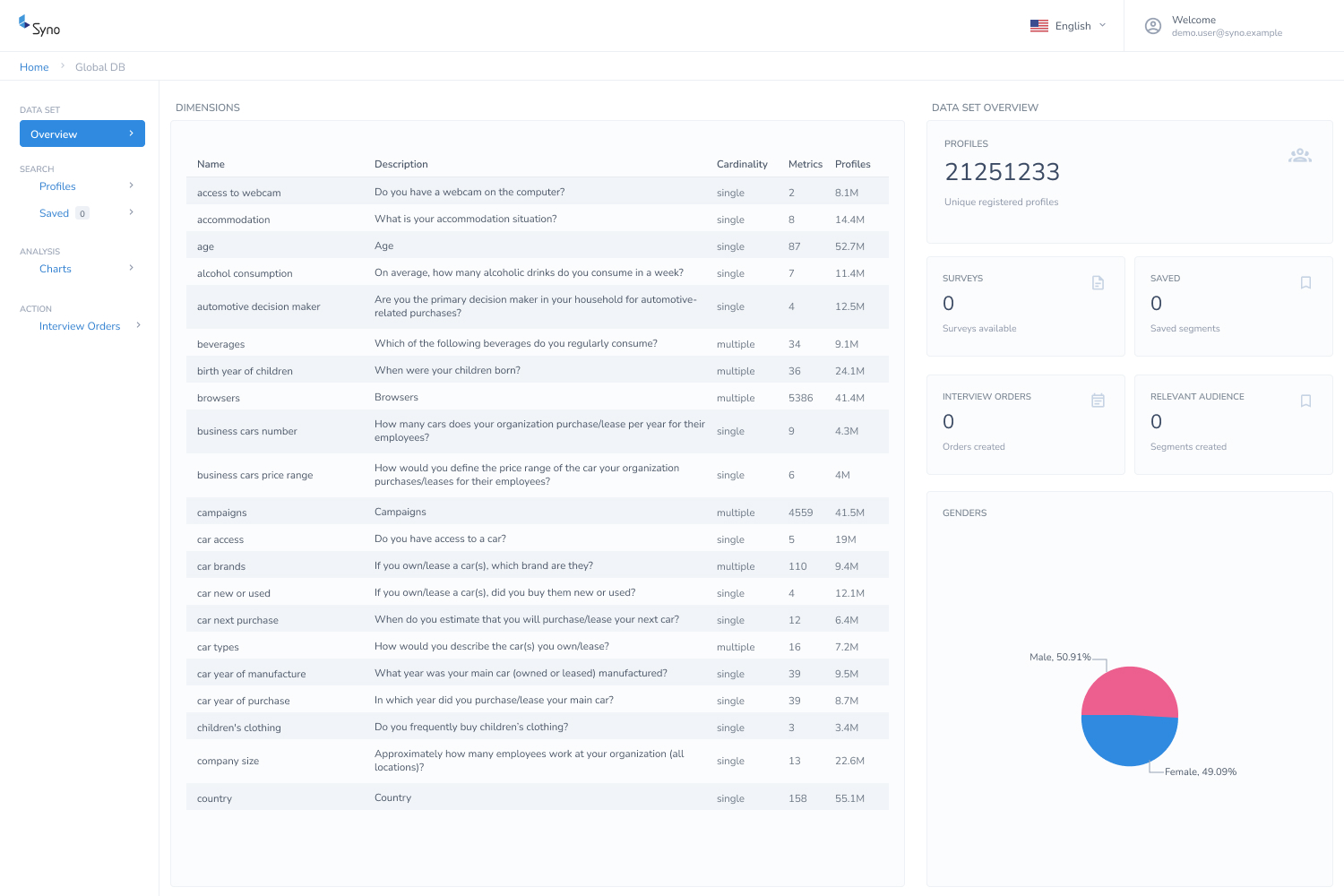Screen dimensions: 1344x896
Task: Click the profiles group icon in Profiles card
Action: point(1300,155)
